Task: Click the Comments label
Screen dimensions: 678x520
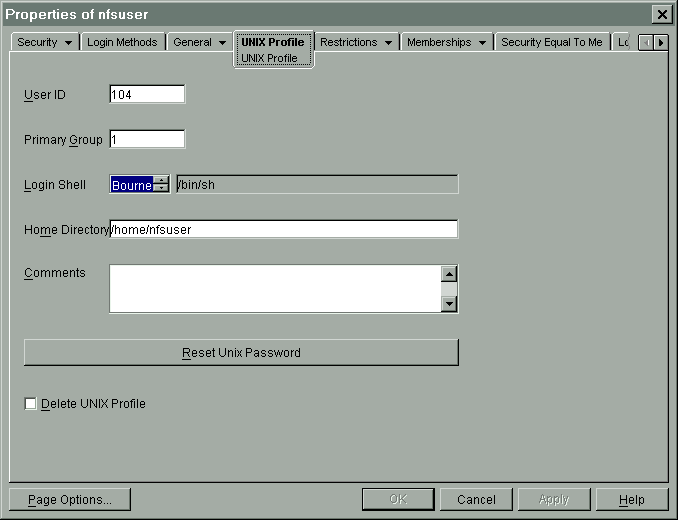Action: 54,273
